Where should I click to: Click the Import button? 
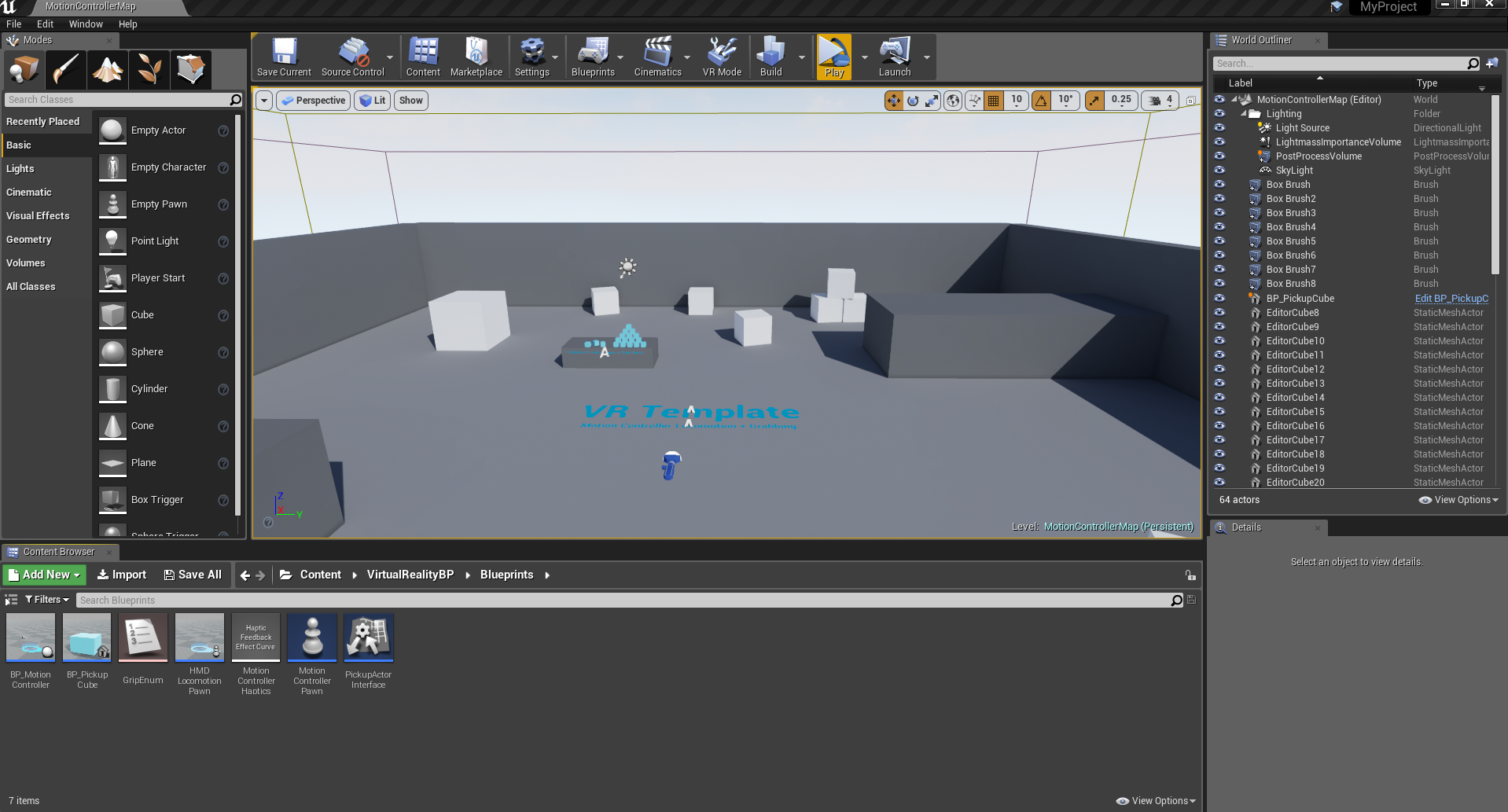(x=122, y=575)
